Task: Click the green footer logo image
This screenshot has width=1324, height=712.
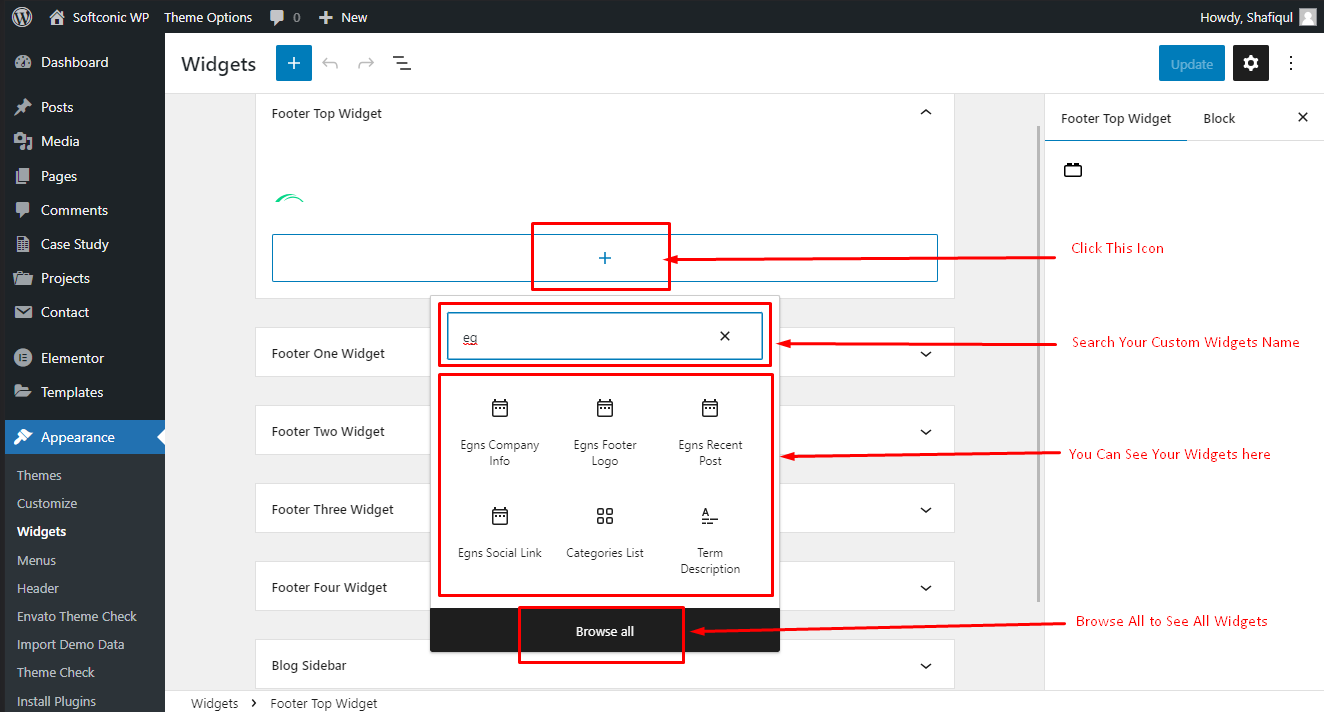Action: [290, 198]
